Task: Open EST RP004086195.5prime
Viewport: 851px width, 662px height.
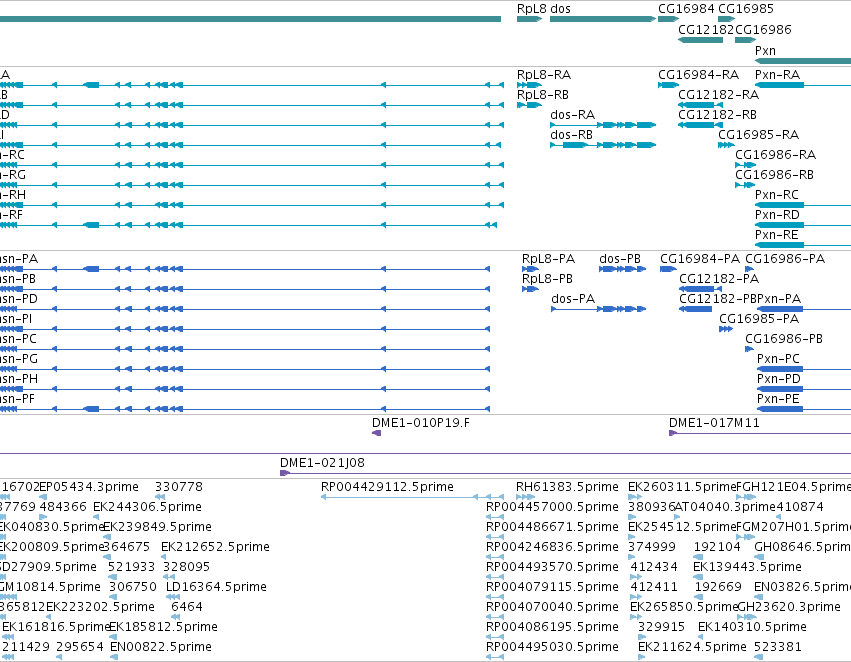Action: click(x=552, y=627)
